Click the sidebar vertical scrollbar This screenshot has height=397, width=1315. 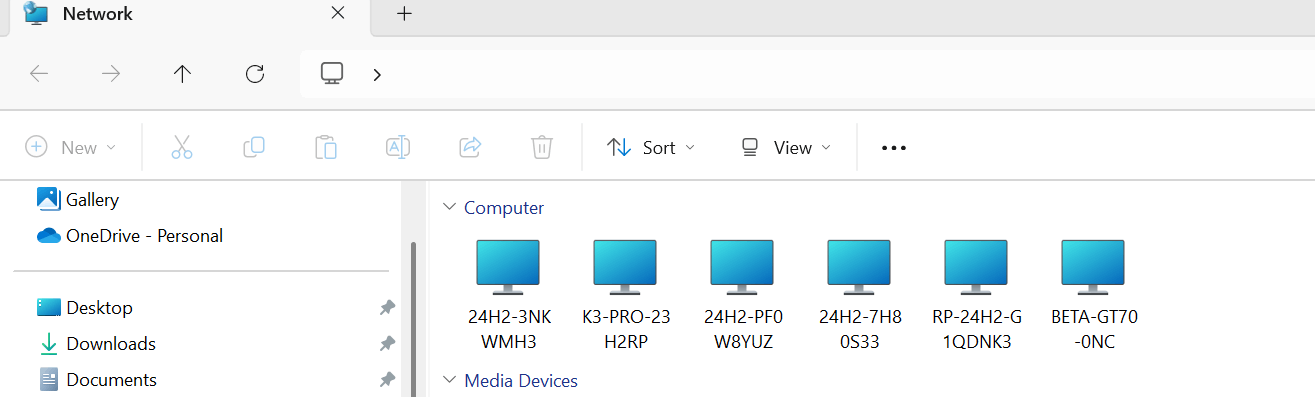coord(413,318)
